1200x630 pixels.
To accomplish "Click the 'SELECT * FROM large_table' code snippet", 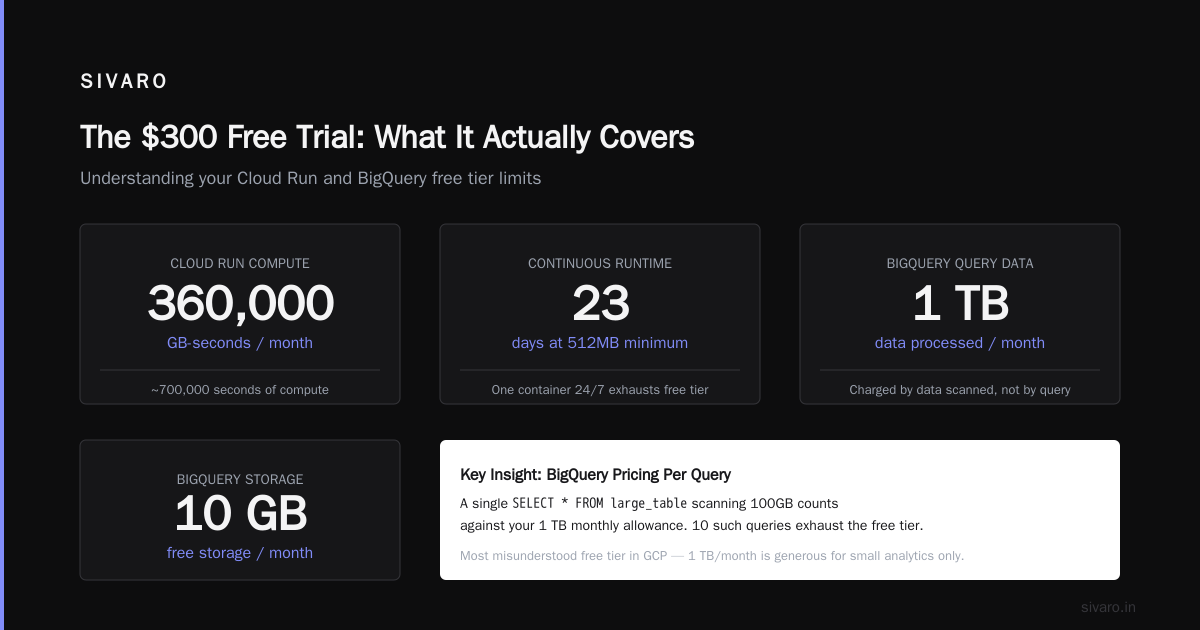I will [x=600, y=503].
